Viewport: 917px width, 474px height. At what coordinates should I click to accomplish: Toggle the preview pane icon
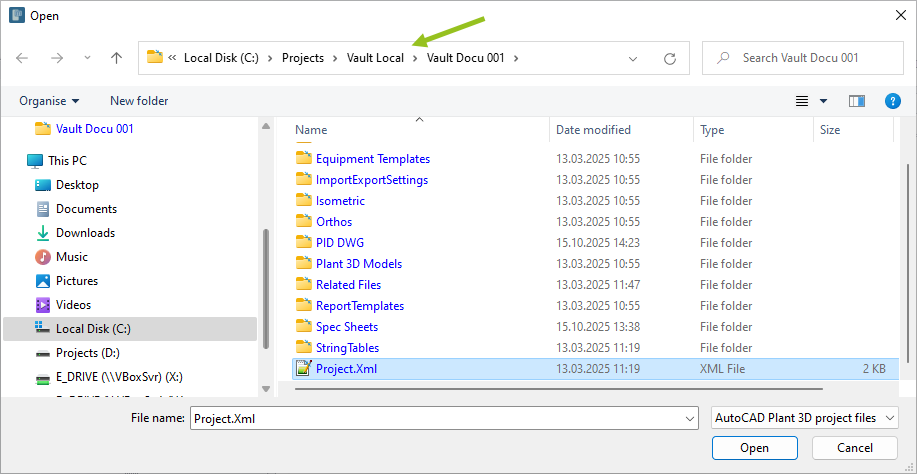coord(856,101)
